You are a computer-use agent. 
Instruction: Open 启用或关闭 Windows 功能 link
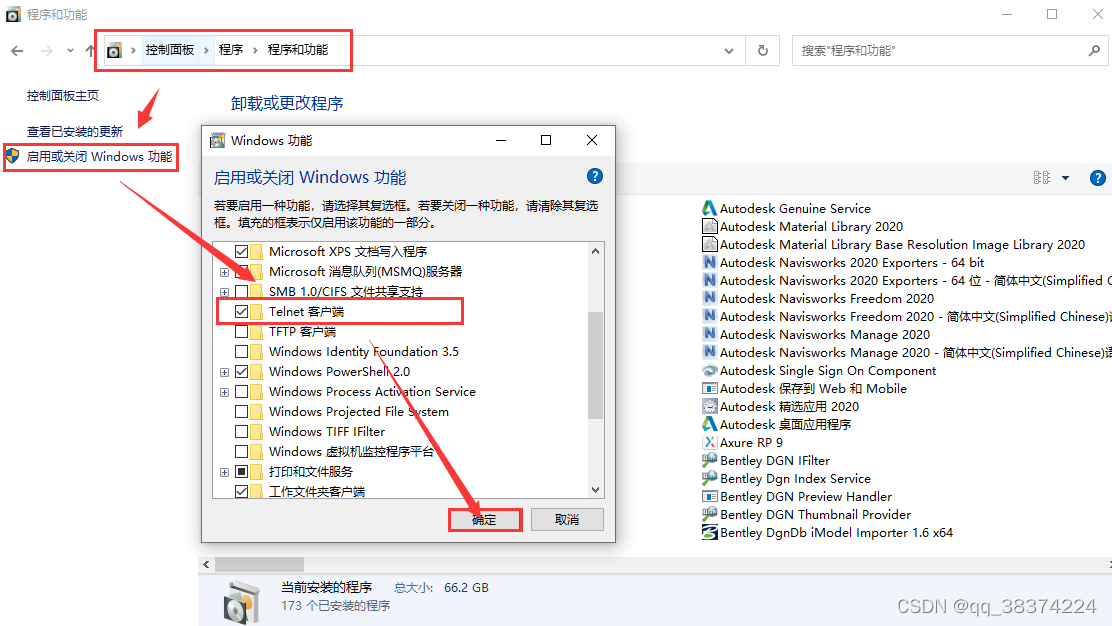[x=99, y=157]
